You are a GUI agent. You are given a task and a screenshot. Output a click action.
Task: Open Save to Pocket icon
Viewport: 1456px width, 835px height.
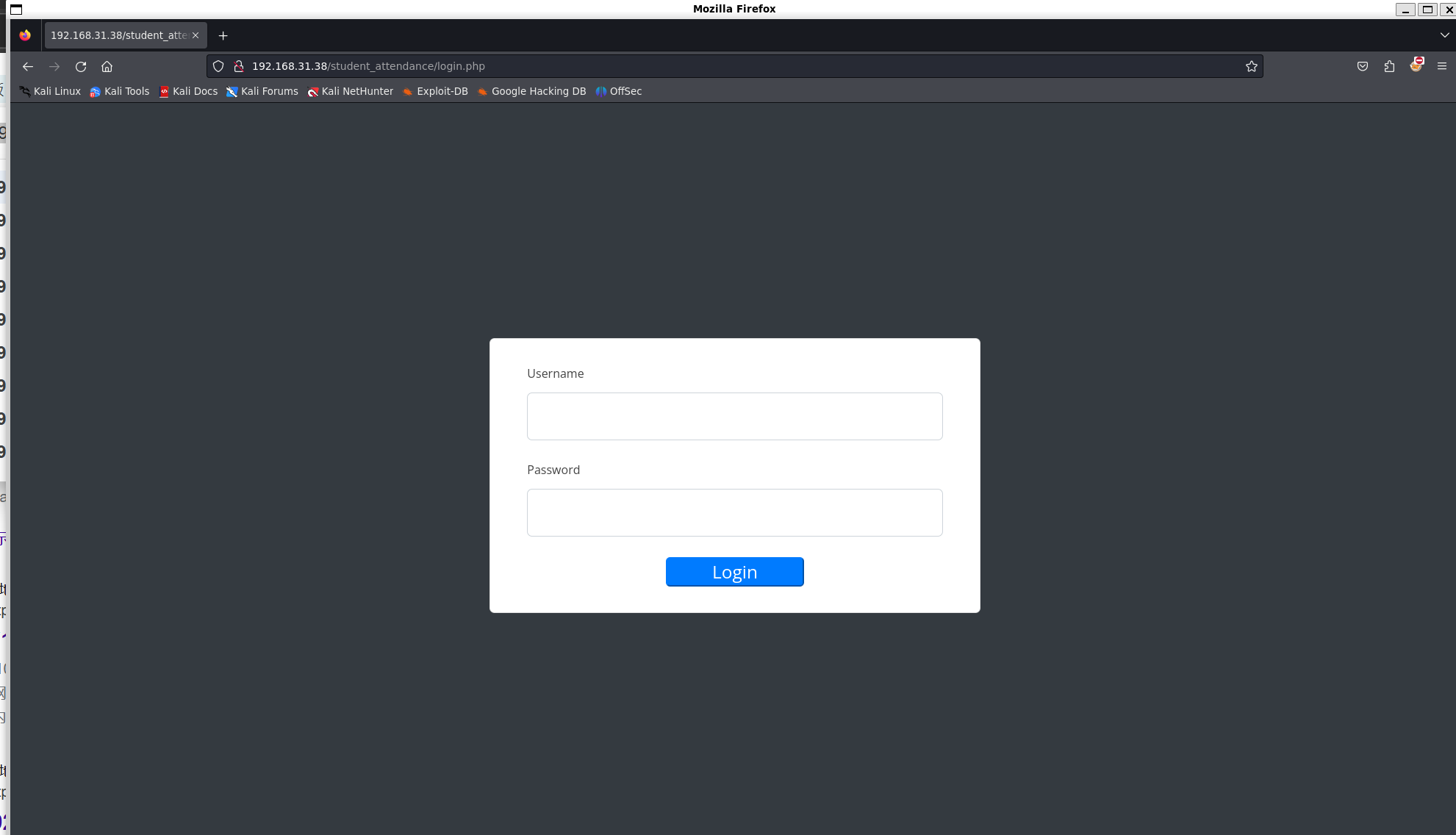click(1363, 66)
